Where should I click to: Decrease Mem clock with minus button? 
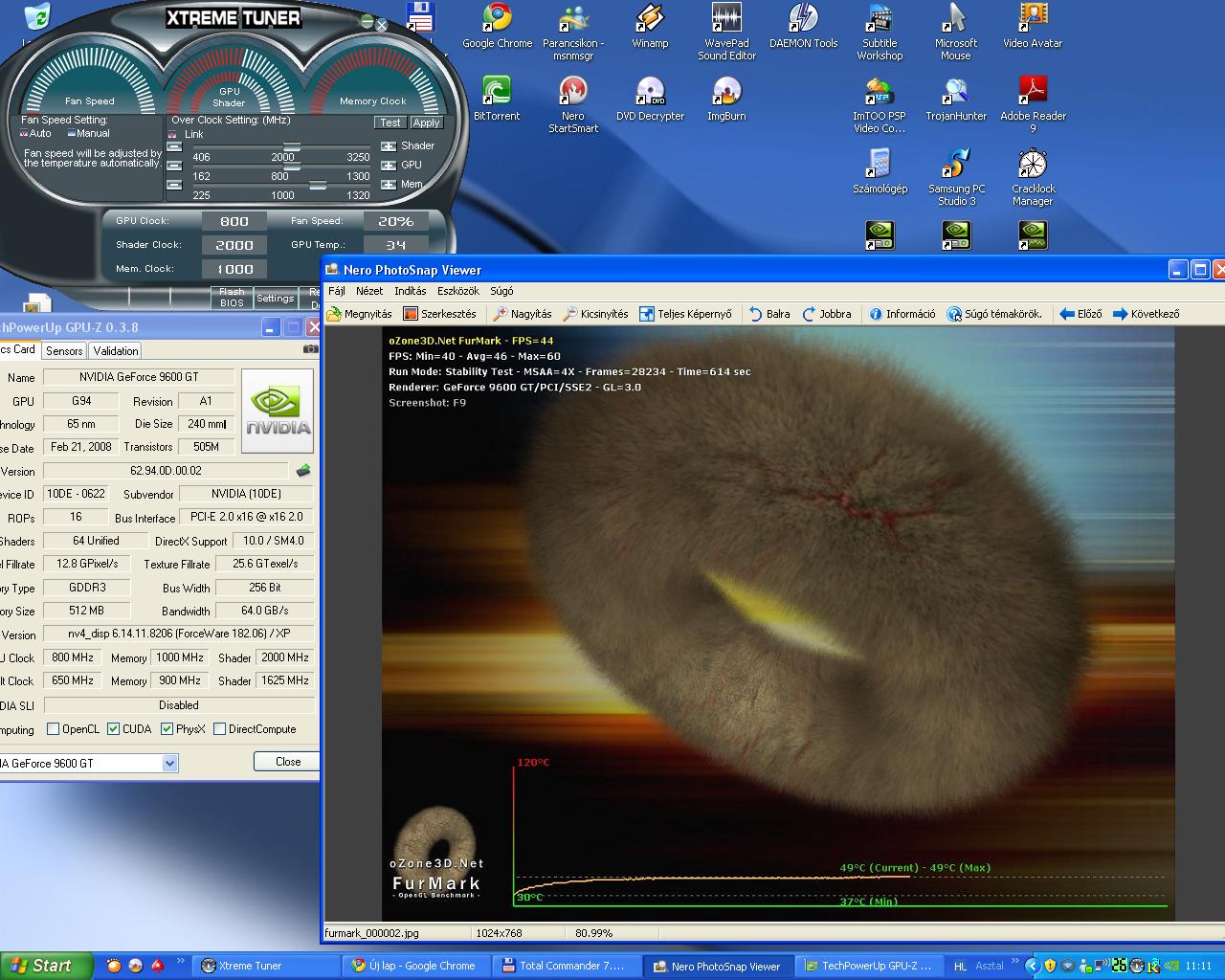point(174,185)
